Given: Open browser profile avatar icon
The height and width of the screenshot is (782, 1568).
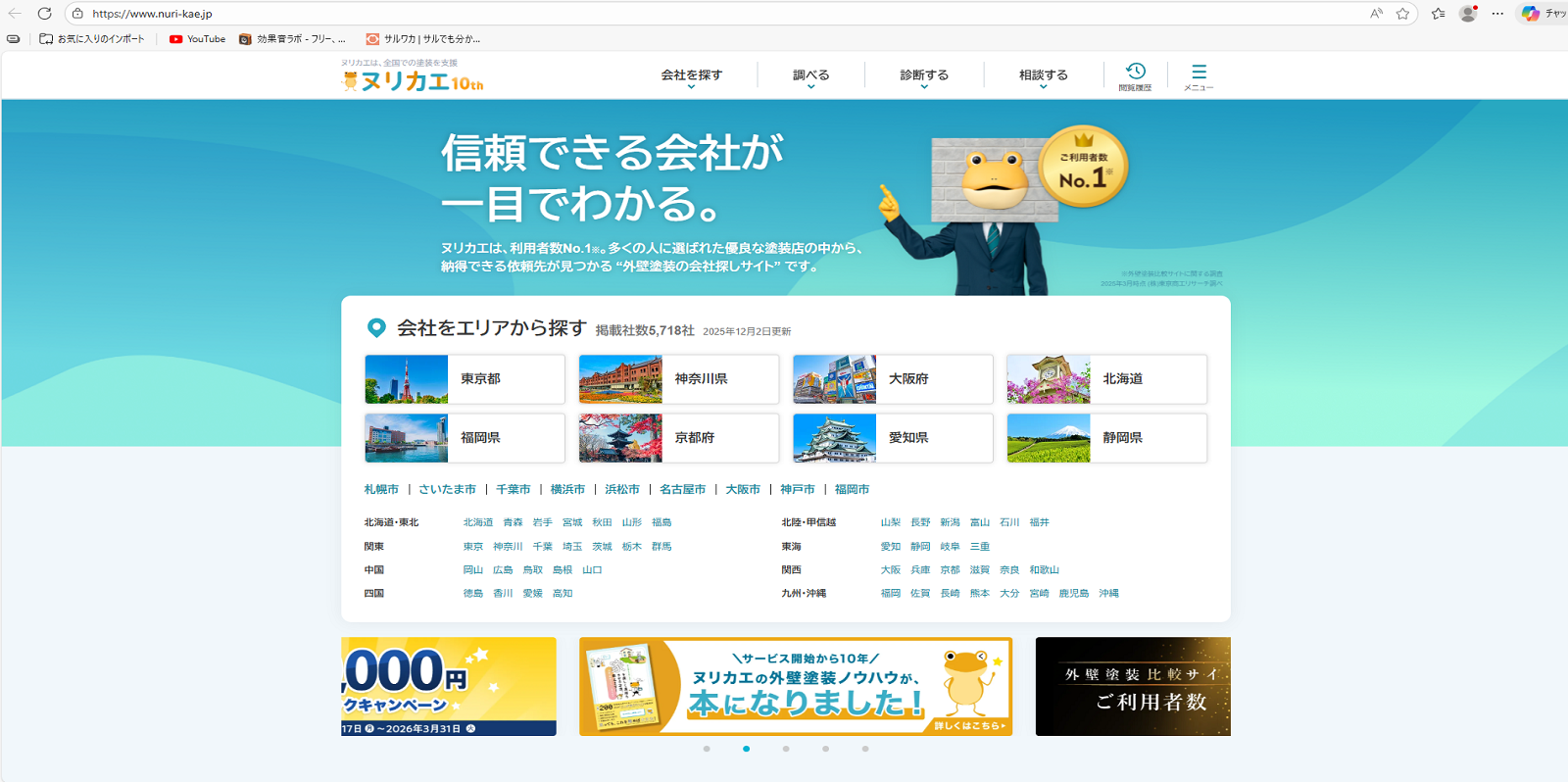Looking at the screenshot, I should [1467, 14].
